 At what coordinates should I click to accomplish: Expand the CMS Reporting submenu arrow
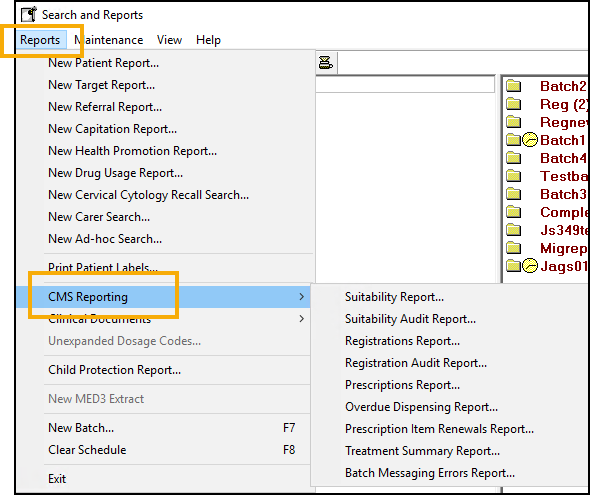pos(301,297)
